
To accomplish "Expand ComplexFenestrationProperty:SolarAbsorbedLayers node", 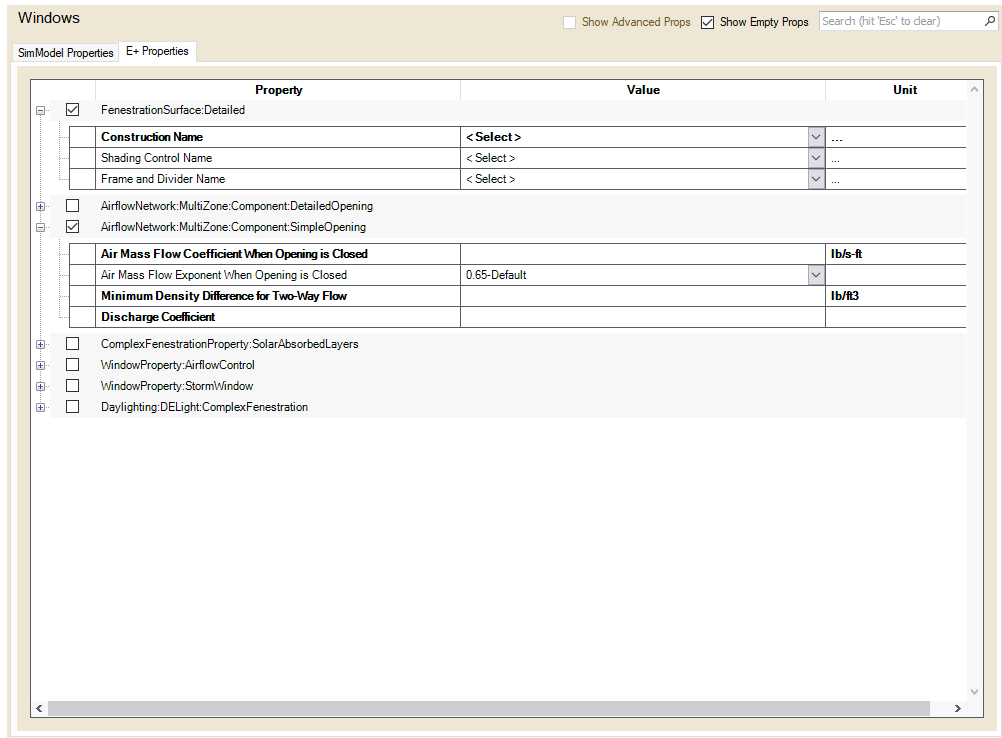I will point(40,344).
